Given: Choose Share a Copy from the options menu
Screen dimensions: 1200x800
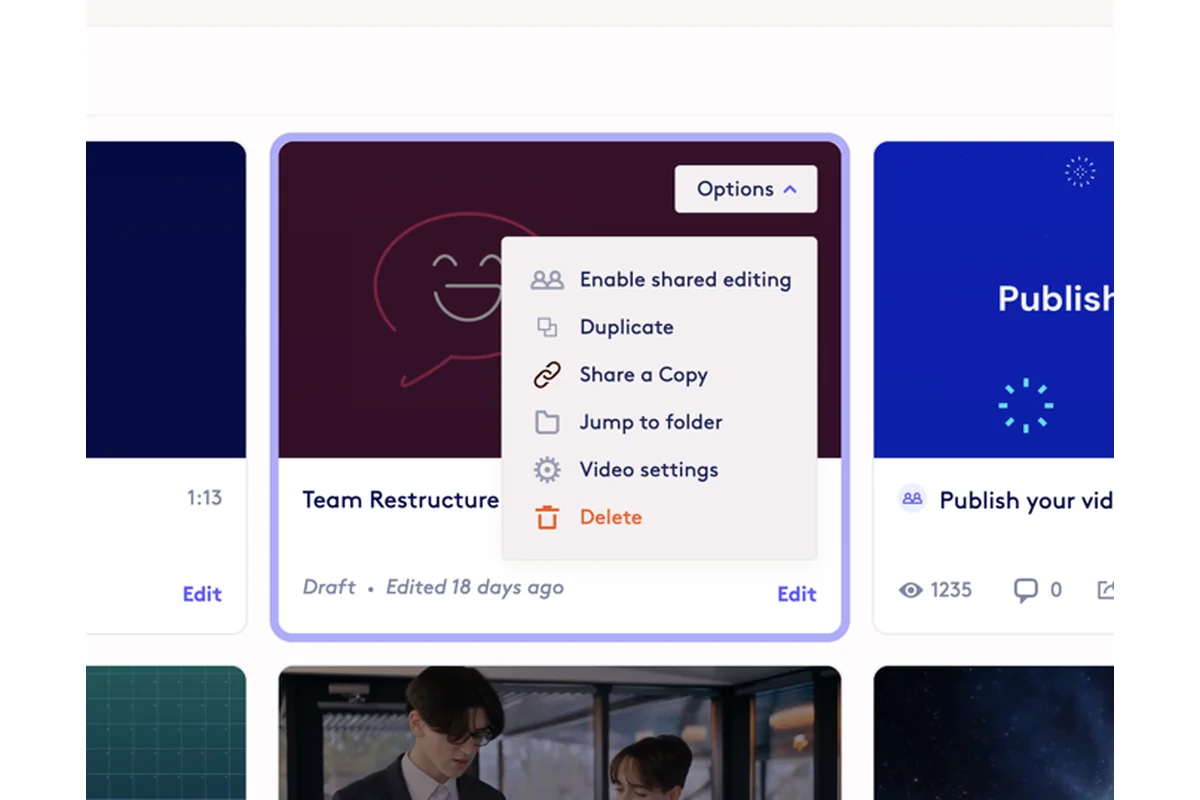Looking at the screenshot, I should 644,375.
